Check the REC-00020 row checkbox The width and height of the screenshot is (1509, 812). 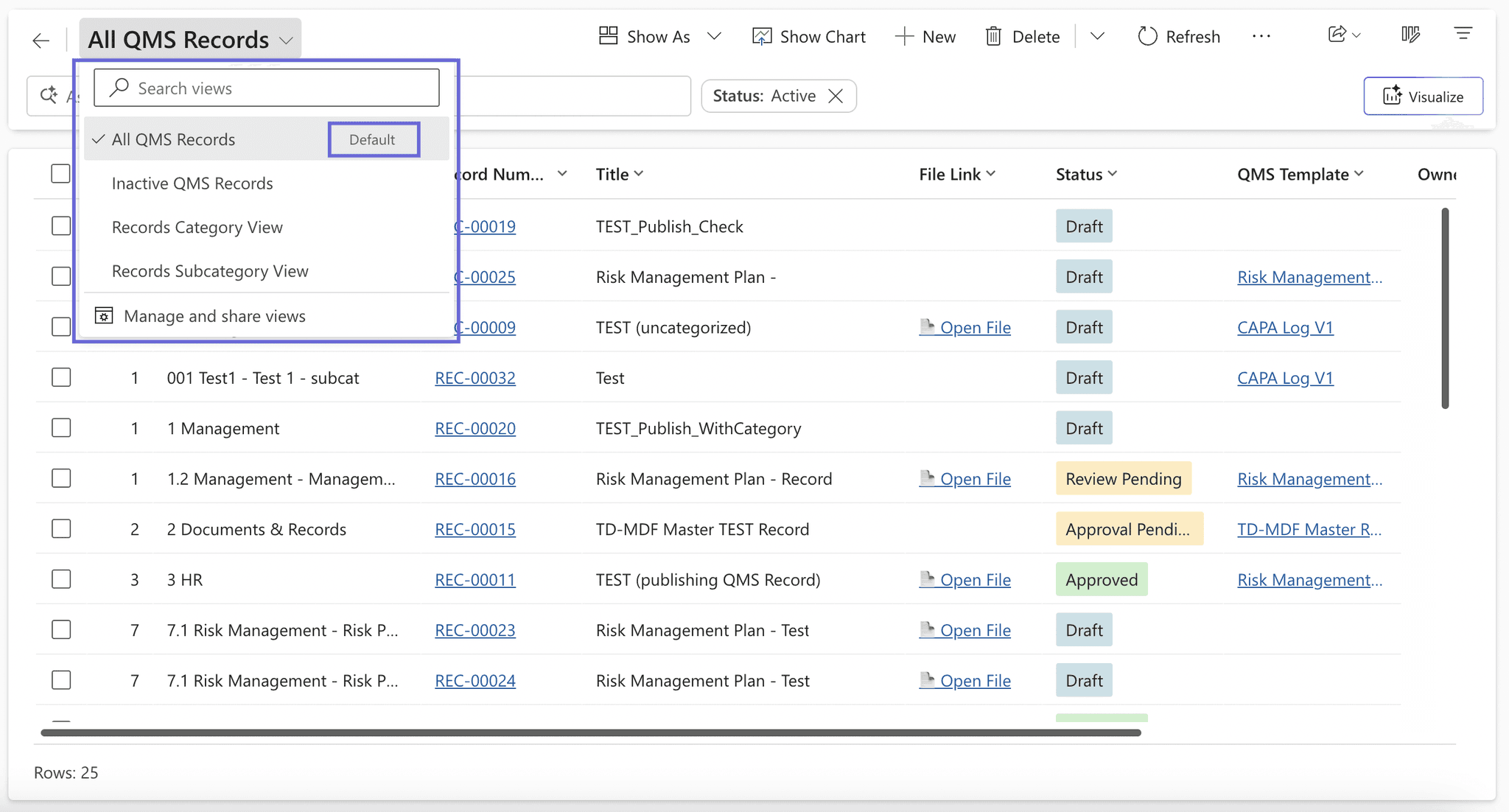click(x=61, y=427)
